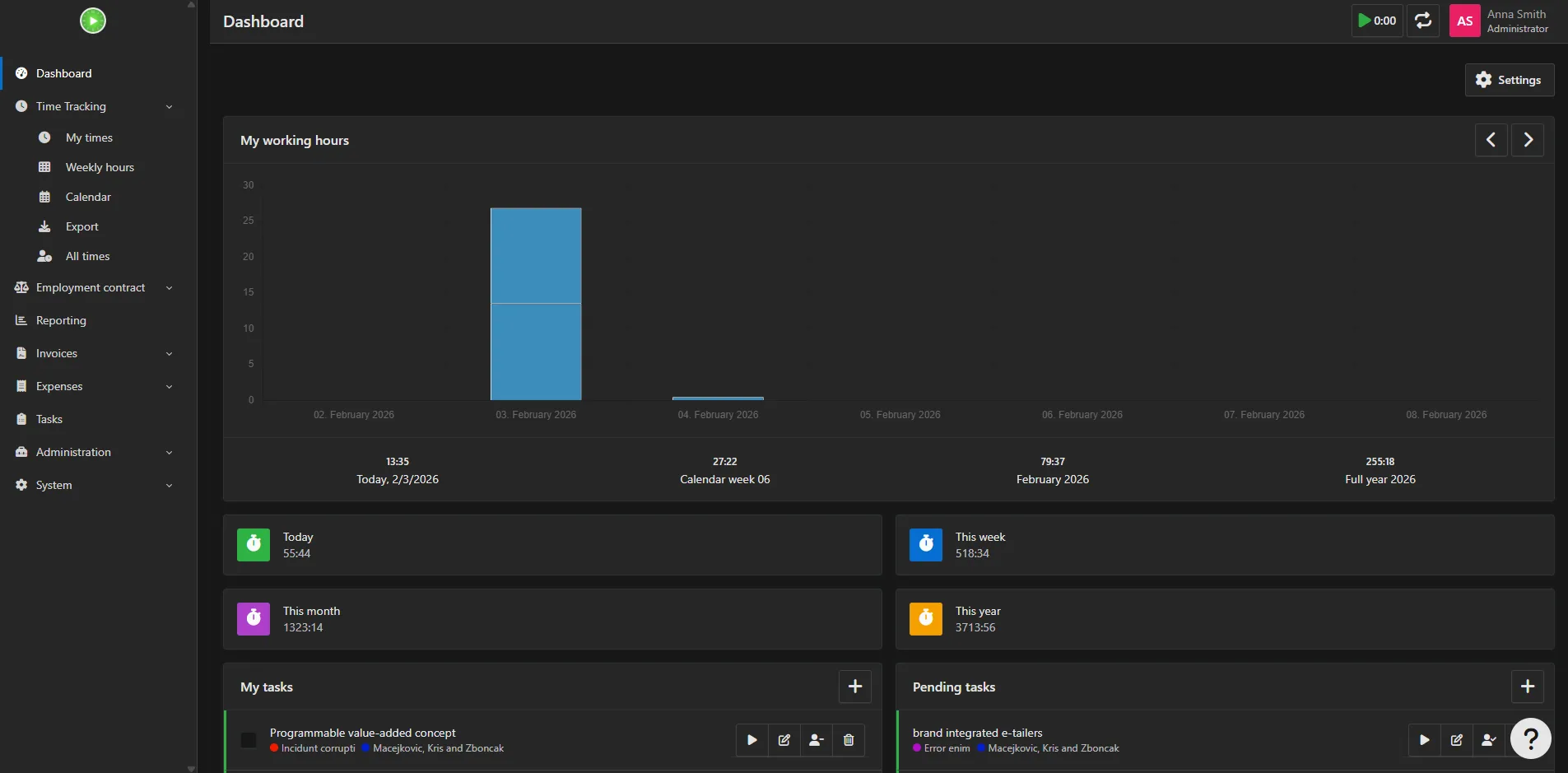Expand the Administration menu
Image resolution: width=1568 pixels, height=773 pixels.
point(73,452)
